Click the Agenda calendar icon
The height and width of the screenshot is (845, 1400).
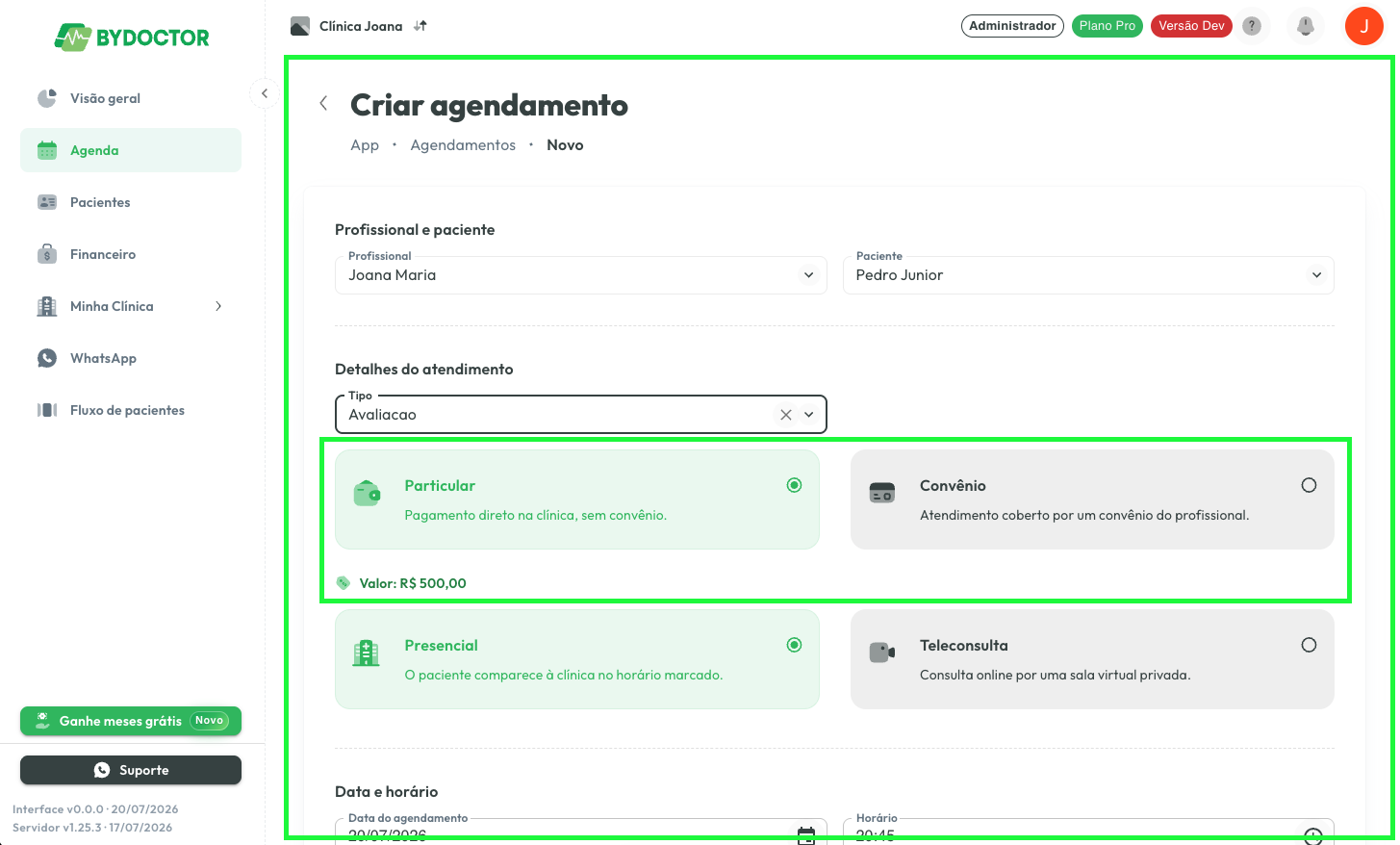47,150
